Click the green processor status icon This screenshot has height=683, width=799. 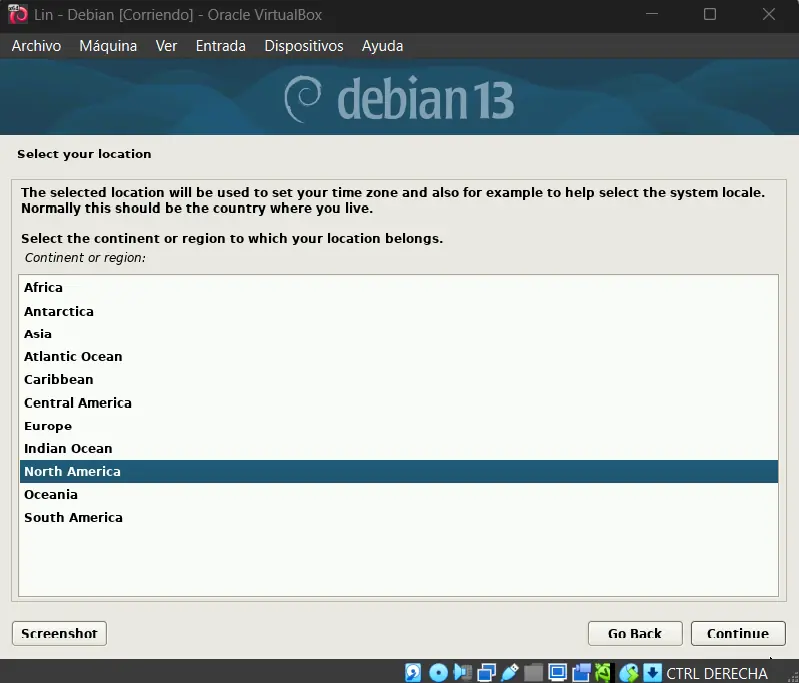pyautogui.click(x=605, y=672)
